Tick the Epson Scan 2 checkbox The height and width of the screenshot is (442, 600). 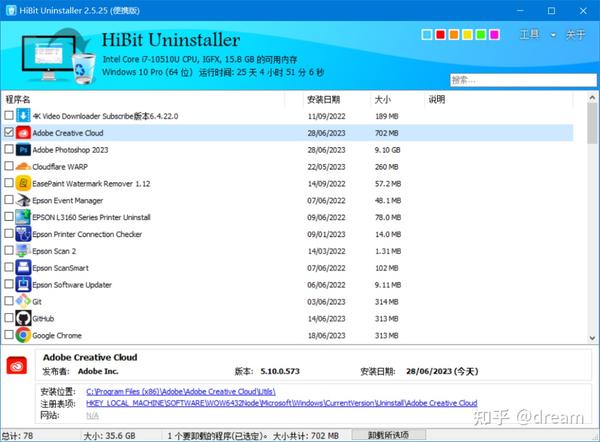pyautogui.click(x=9, y=250)
